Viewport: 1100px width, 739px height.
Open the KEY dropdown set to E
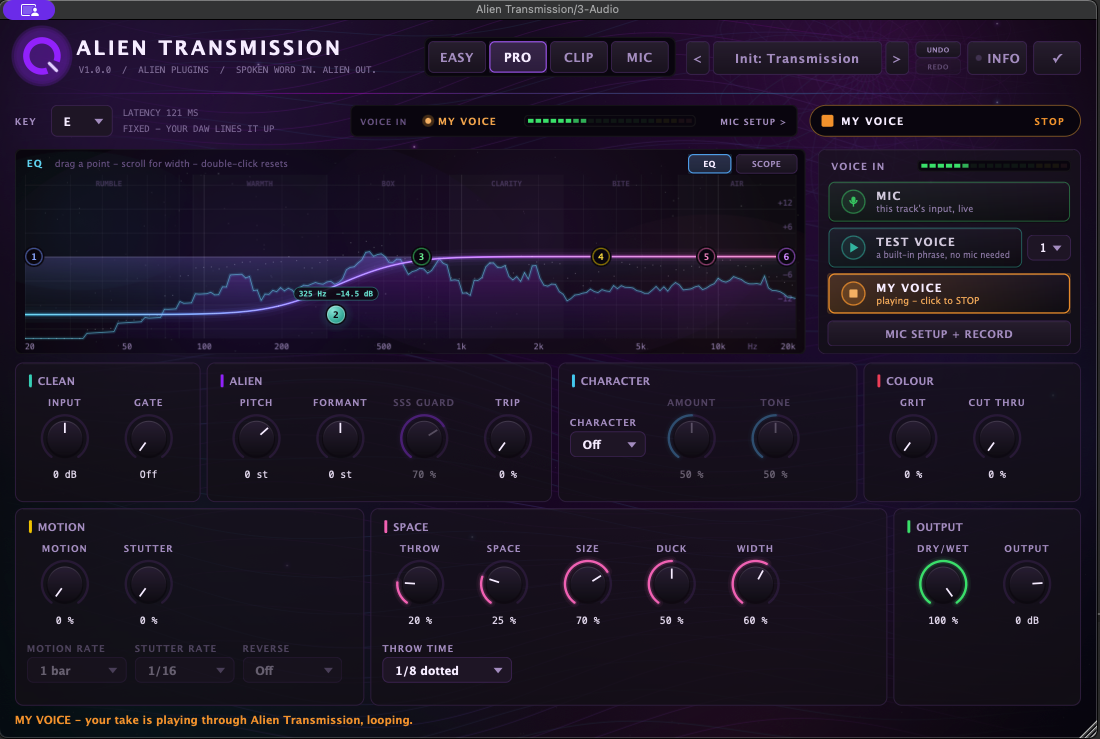(x=81, y=121)
